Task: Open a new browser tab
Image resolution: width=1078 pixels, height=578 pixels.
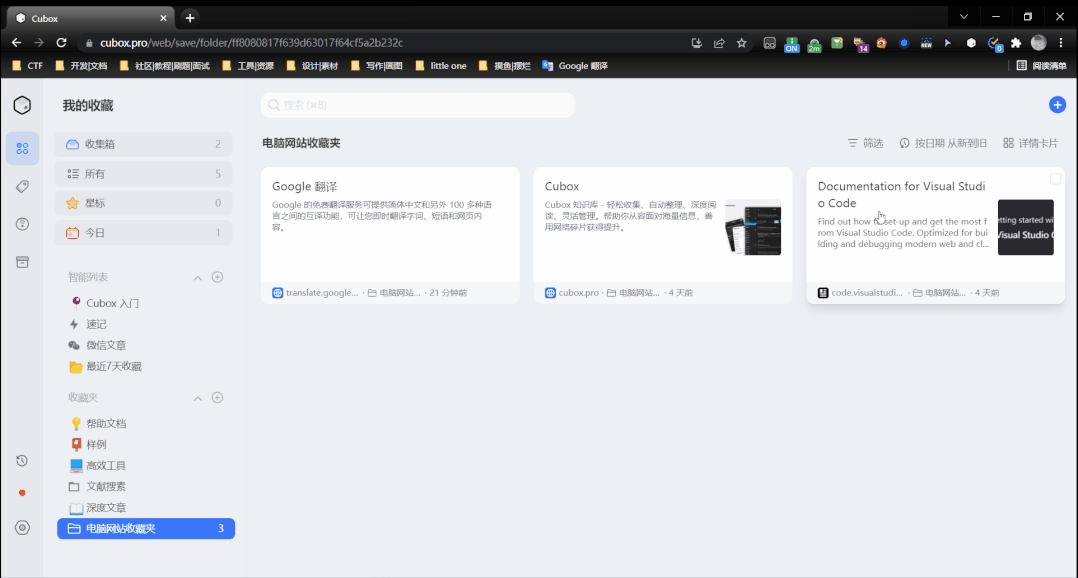Action: tap(190, 18)
